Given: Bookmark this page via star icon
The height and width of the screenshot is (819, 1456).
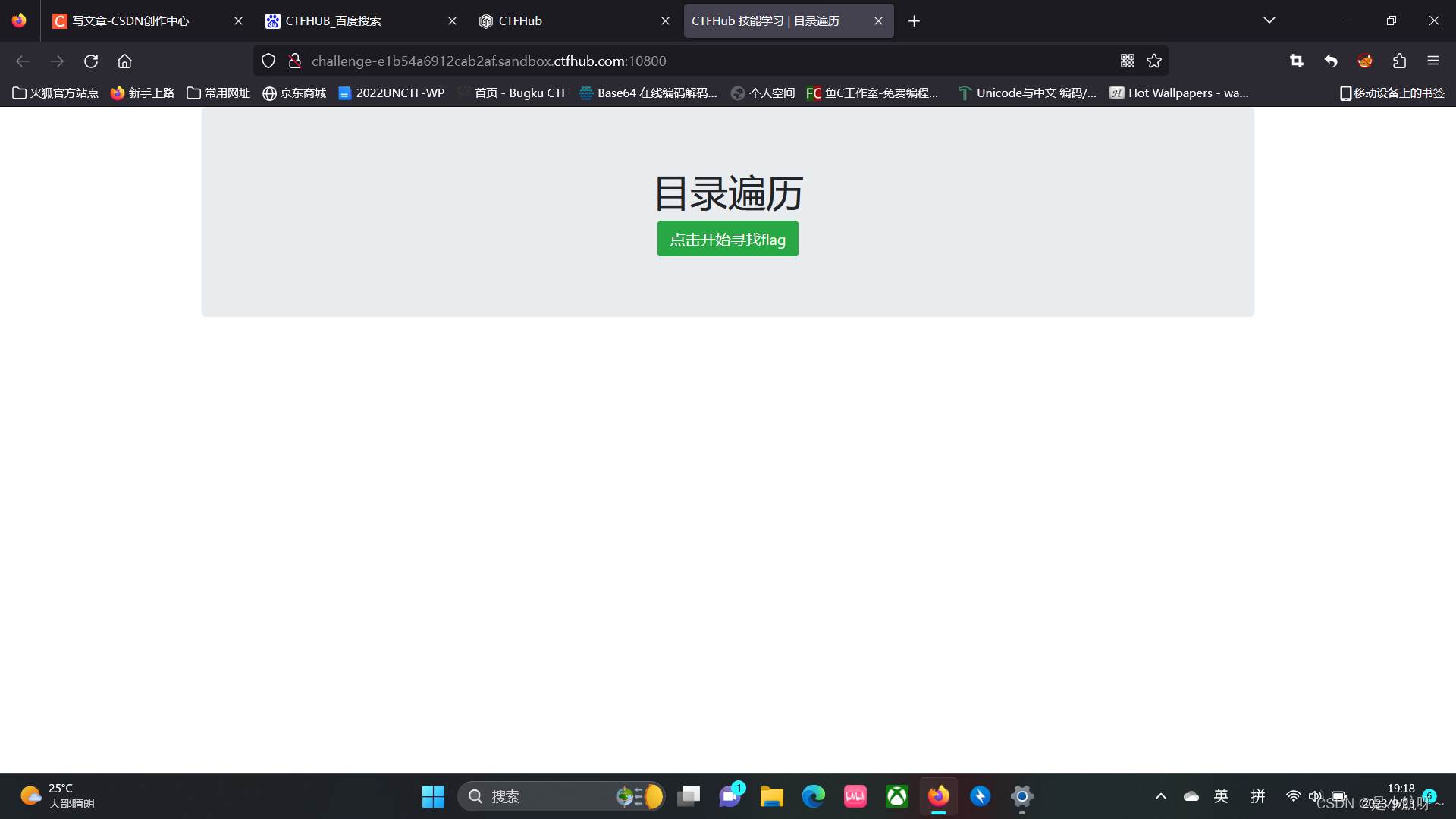Looking at the screenshot, I should pyautogui.click(x=1154, y=61).
